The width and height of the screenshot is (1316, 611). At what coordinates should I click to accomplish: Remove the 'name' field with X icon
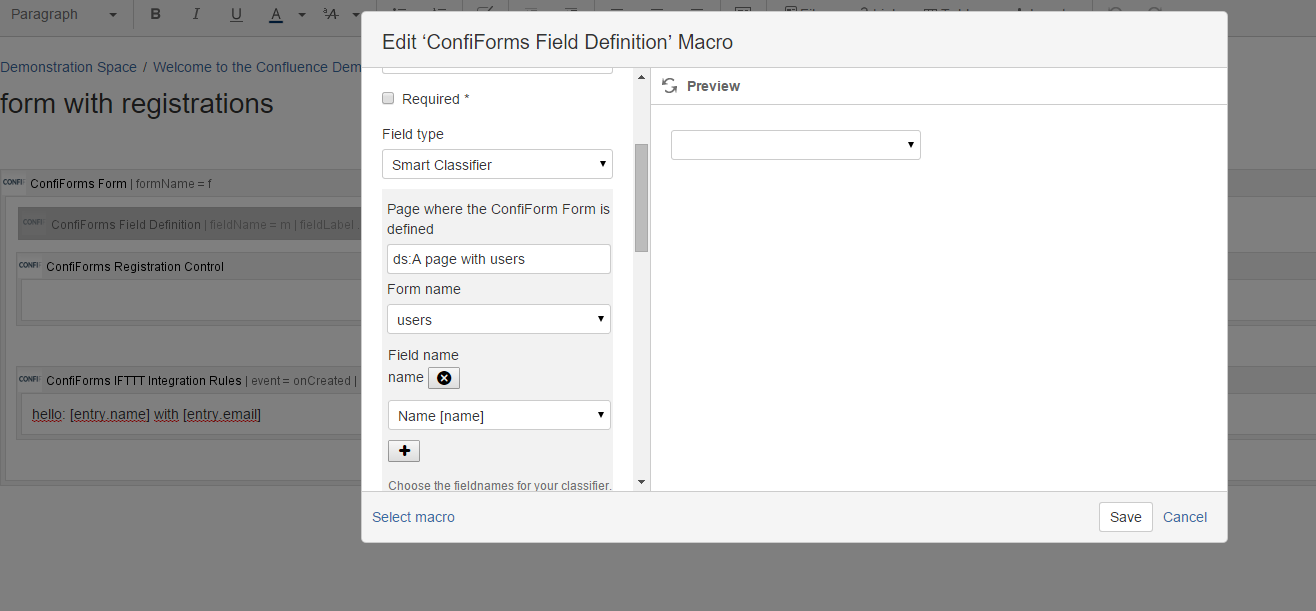[x=444, y=377]
